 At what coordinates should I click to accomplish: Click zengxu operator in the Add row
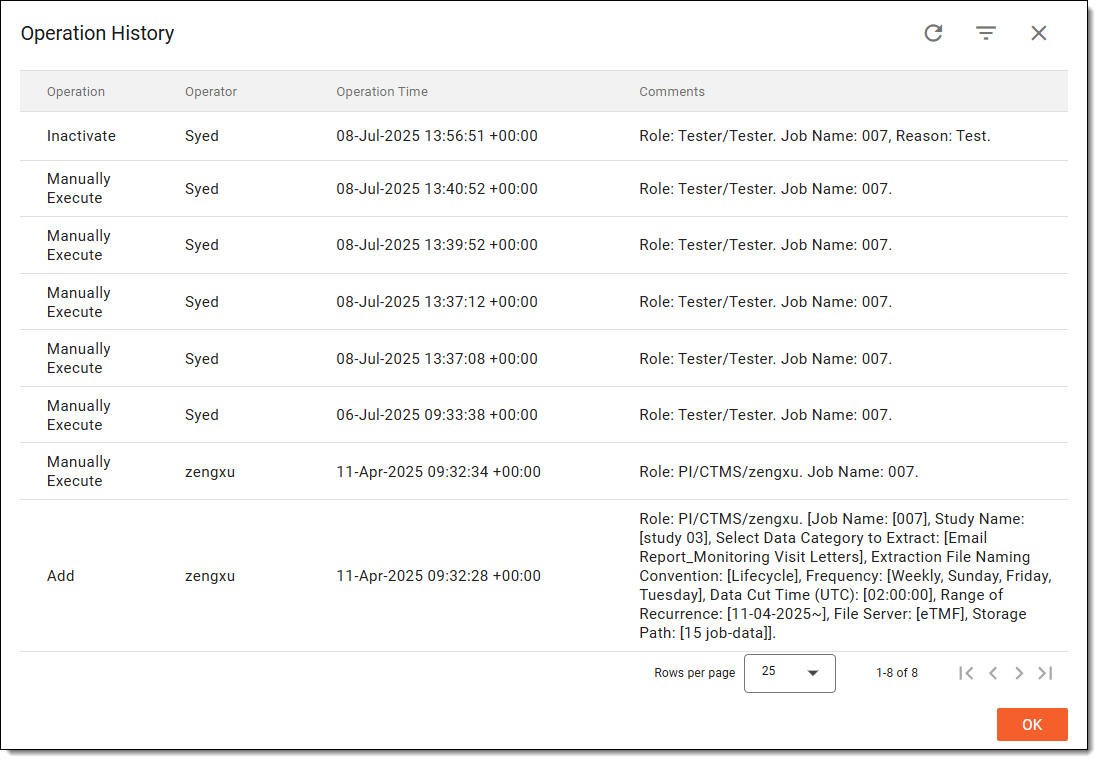(x=210, y=576)
